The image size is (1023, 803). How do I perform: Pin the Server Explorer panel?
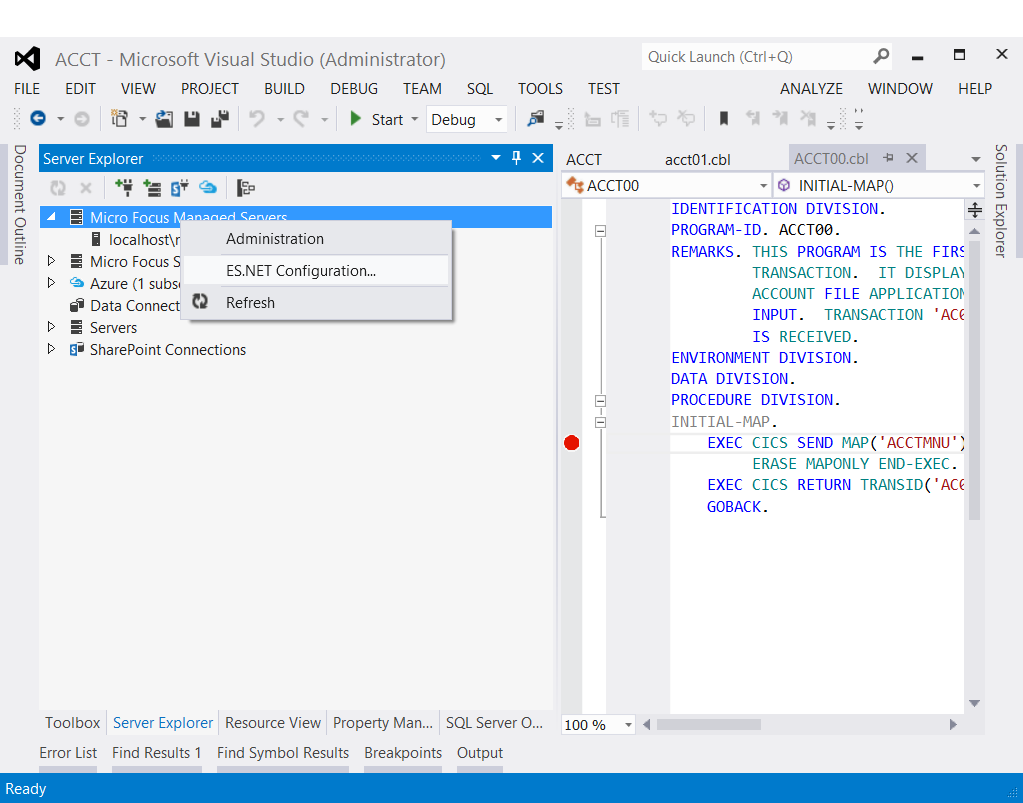(x=517, y=158)
